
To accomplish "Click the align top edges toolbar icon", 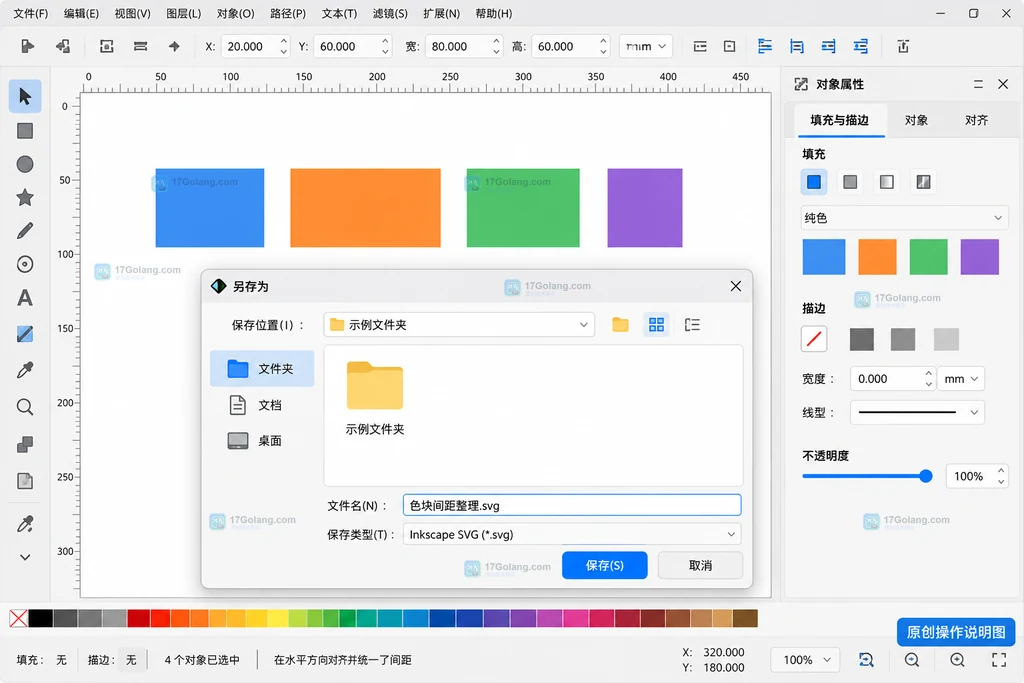I will 797,46.
